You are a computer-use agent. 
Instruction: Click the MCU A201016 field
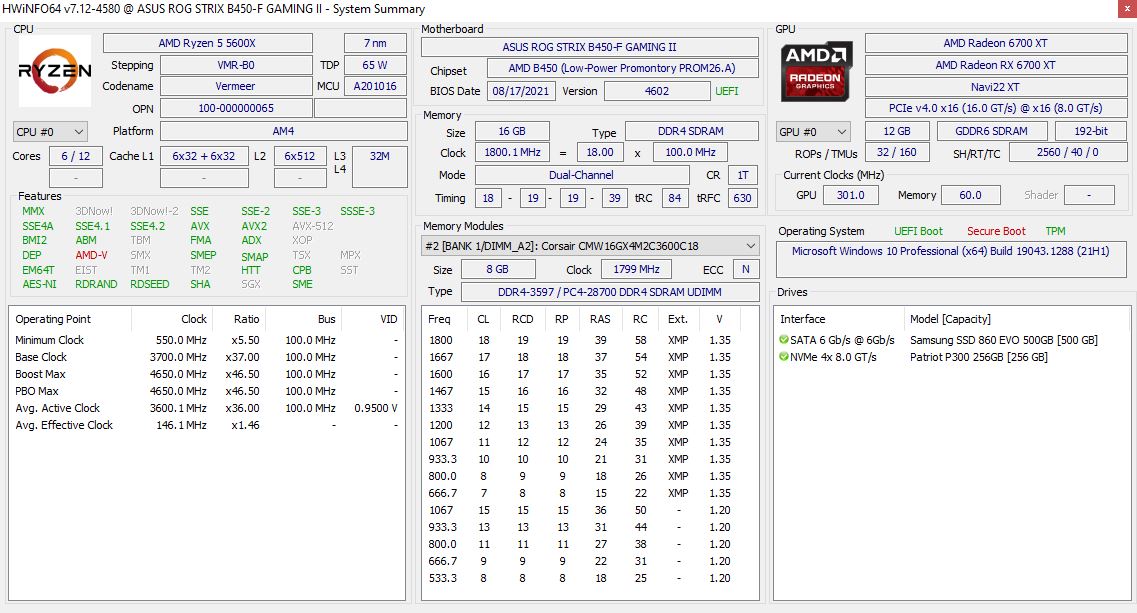tap(375, 86)
